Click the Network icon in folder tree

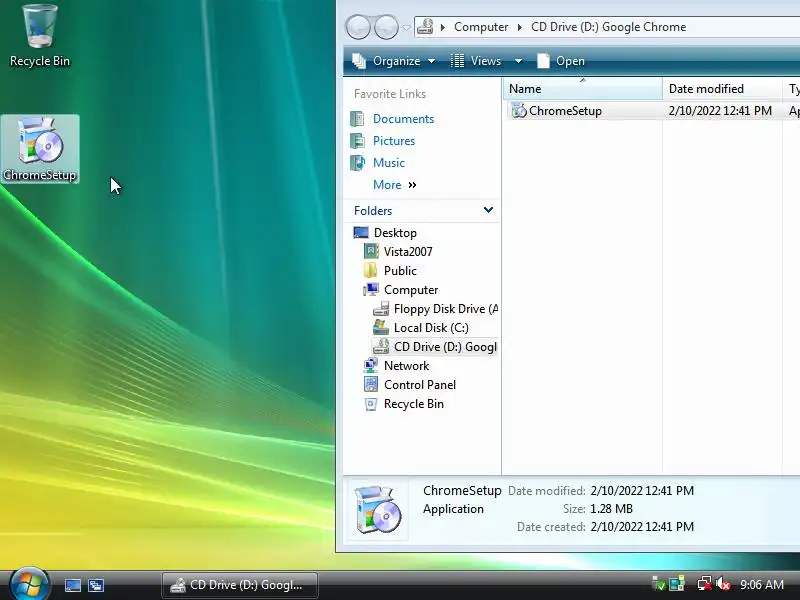coord(371,365)
